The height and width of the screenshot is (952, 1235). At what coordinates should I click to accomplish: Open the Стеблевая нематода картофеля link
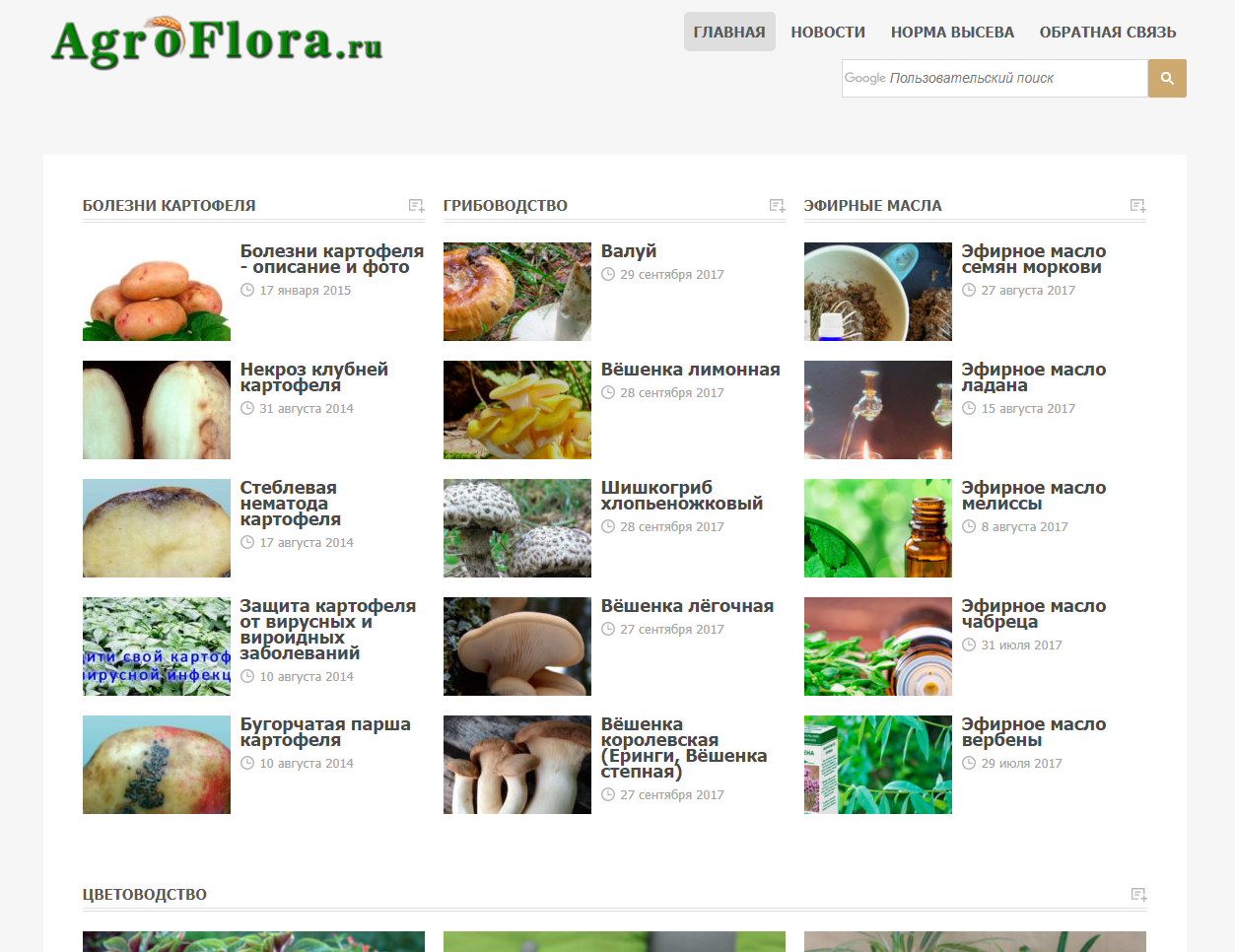pos(290,504)
